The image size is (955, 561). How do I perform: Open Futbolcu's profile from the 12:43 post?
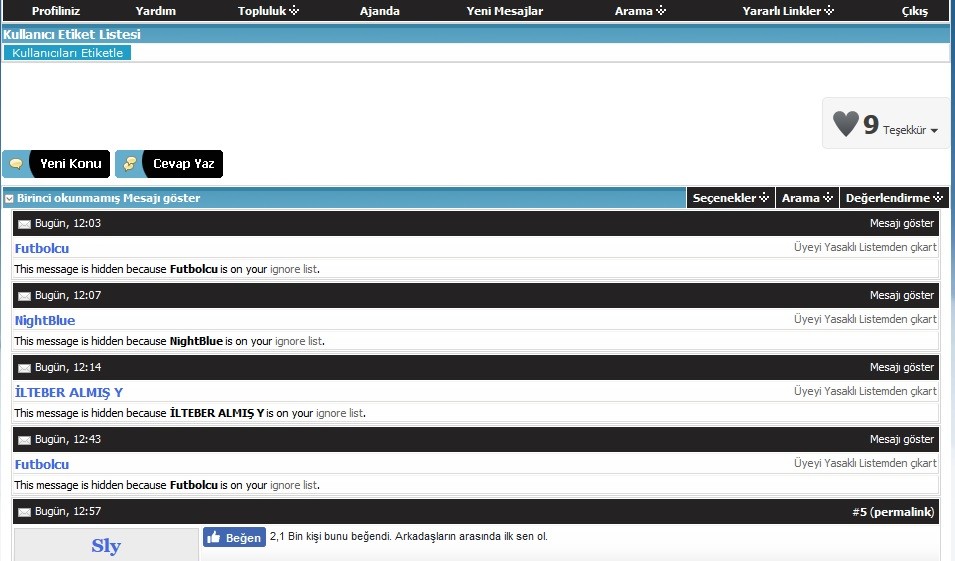click(x=41, y=464)
